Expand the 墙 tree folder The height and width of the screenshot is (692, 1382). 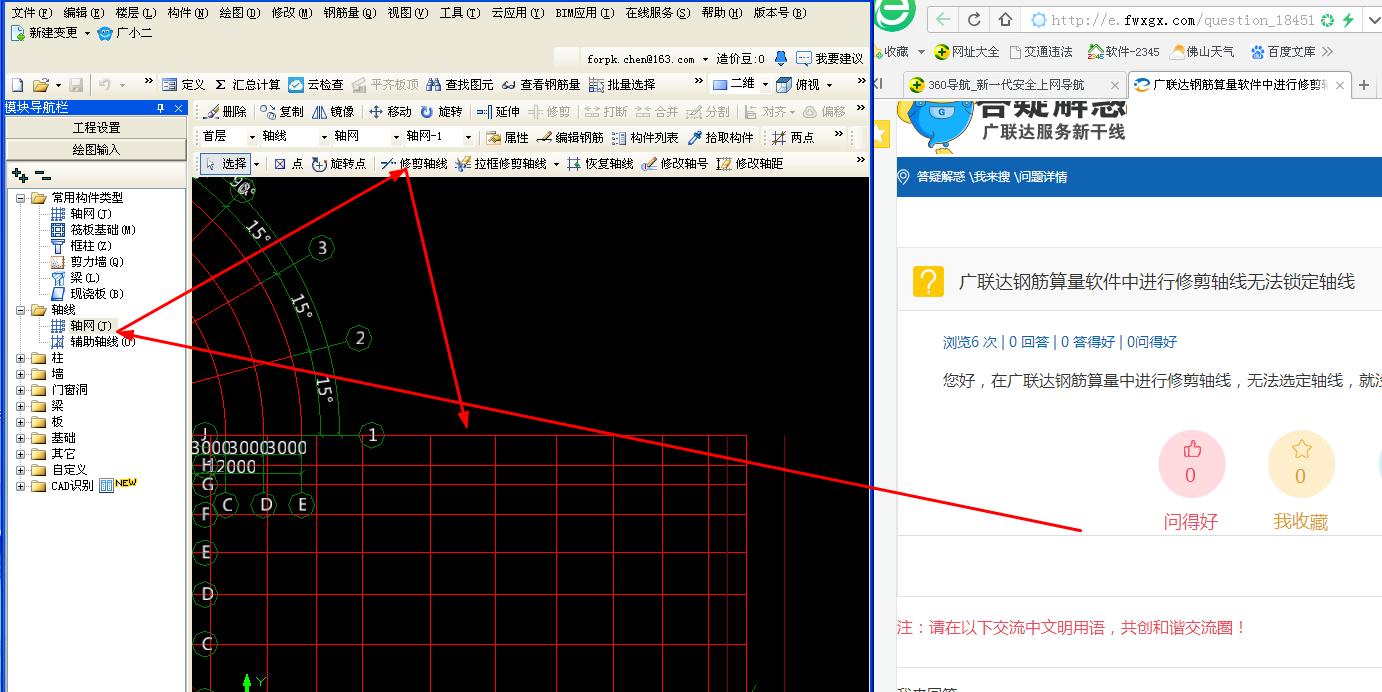pyautogui.click(x=22, y=374)
